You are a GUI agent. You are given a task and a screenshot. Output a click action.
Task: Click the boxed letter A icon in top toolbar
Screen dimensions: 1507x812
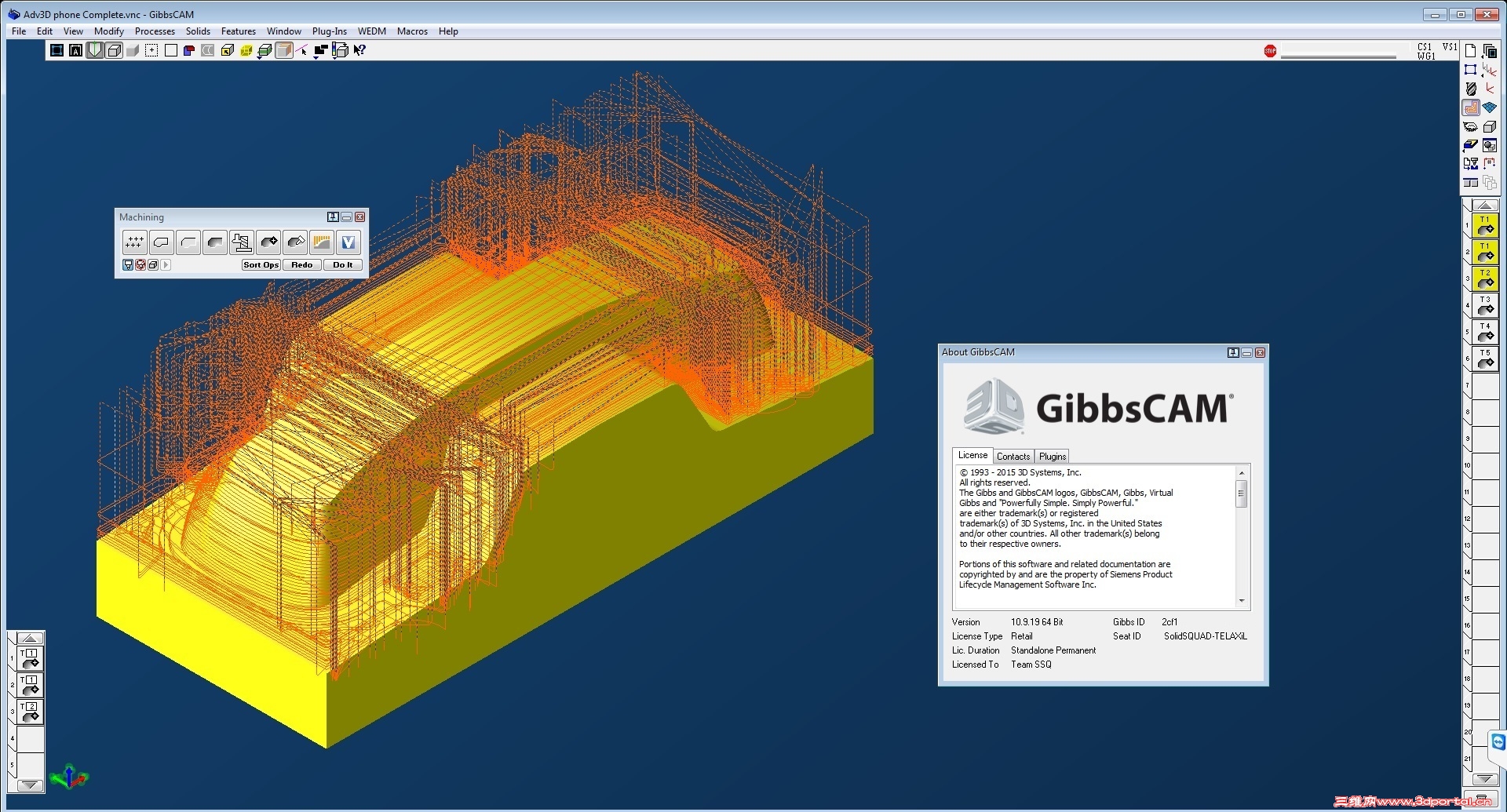coord(76,50)
